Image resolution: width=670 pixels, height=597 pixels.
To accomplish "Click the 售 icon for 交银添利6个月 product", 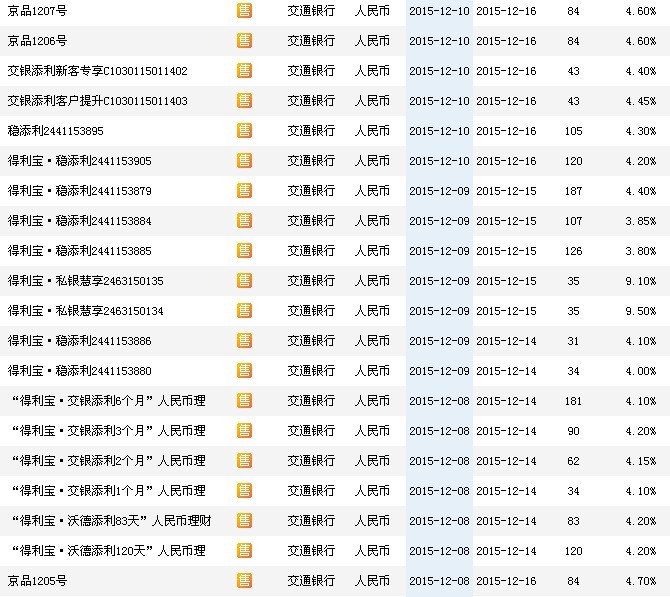I will tap(244, 400).
